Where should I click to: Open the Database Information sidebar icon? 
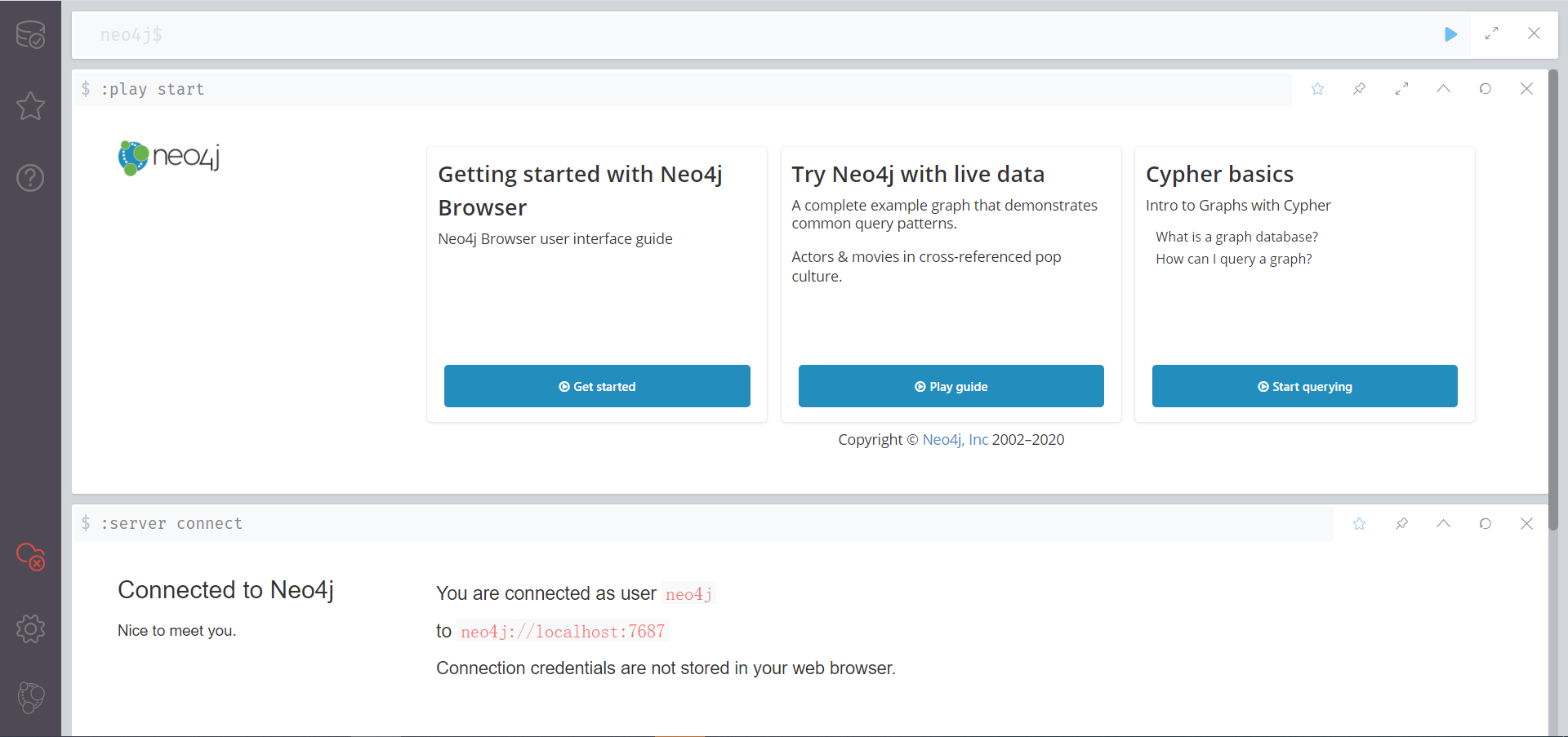pyautogui.click(x=30, y=34)
